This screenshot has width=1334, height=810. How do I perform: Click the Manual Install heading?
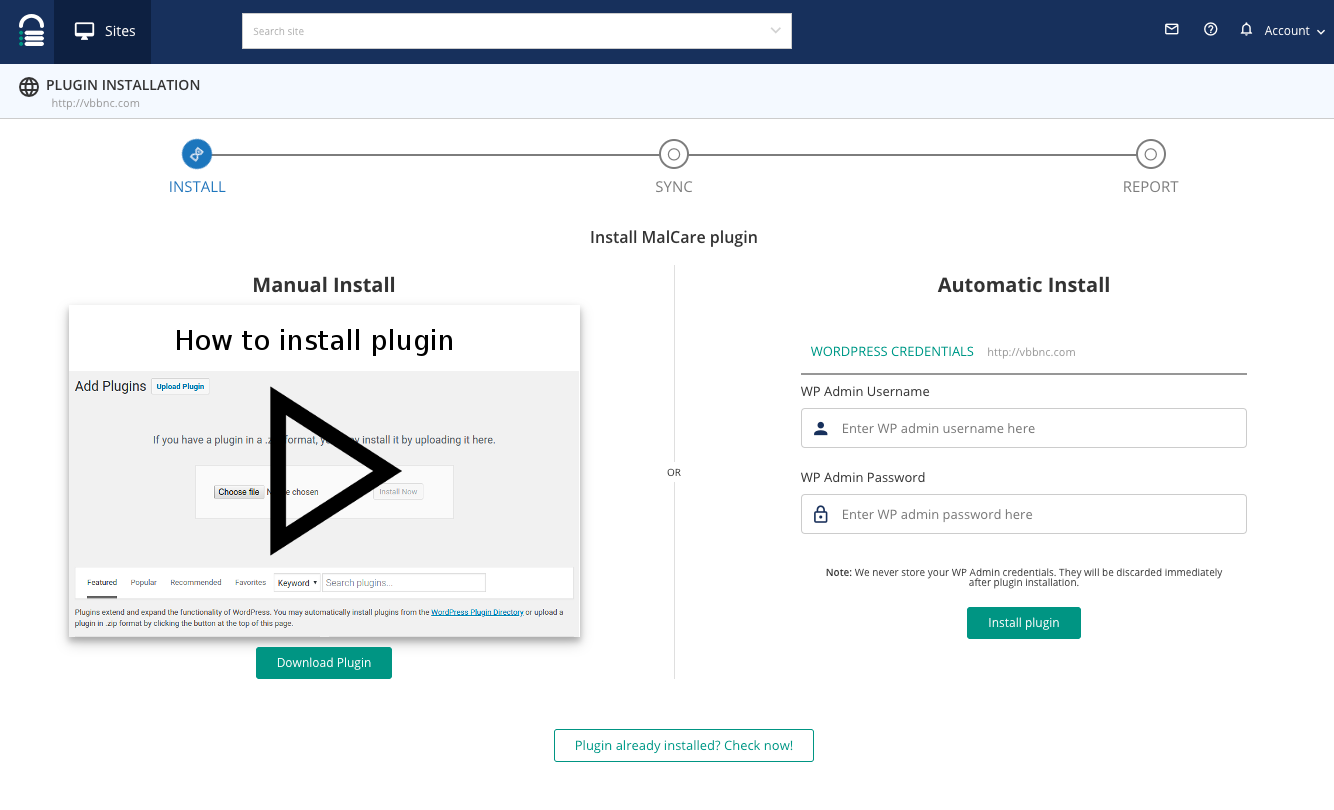[x=324, y=285]
